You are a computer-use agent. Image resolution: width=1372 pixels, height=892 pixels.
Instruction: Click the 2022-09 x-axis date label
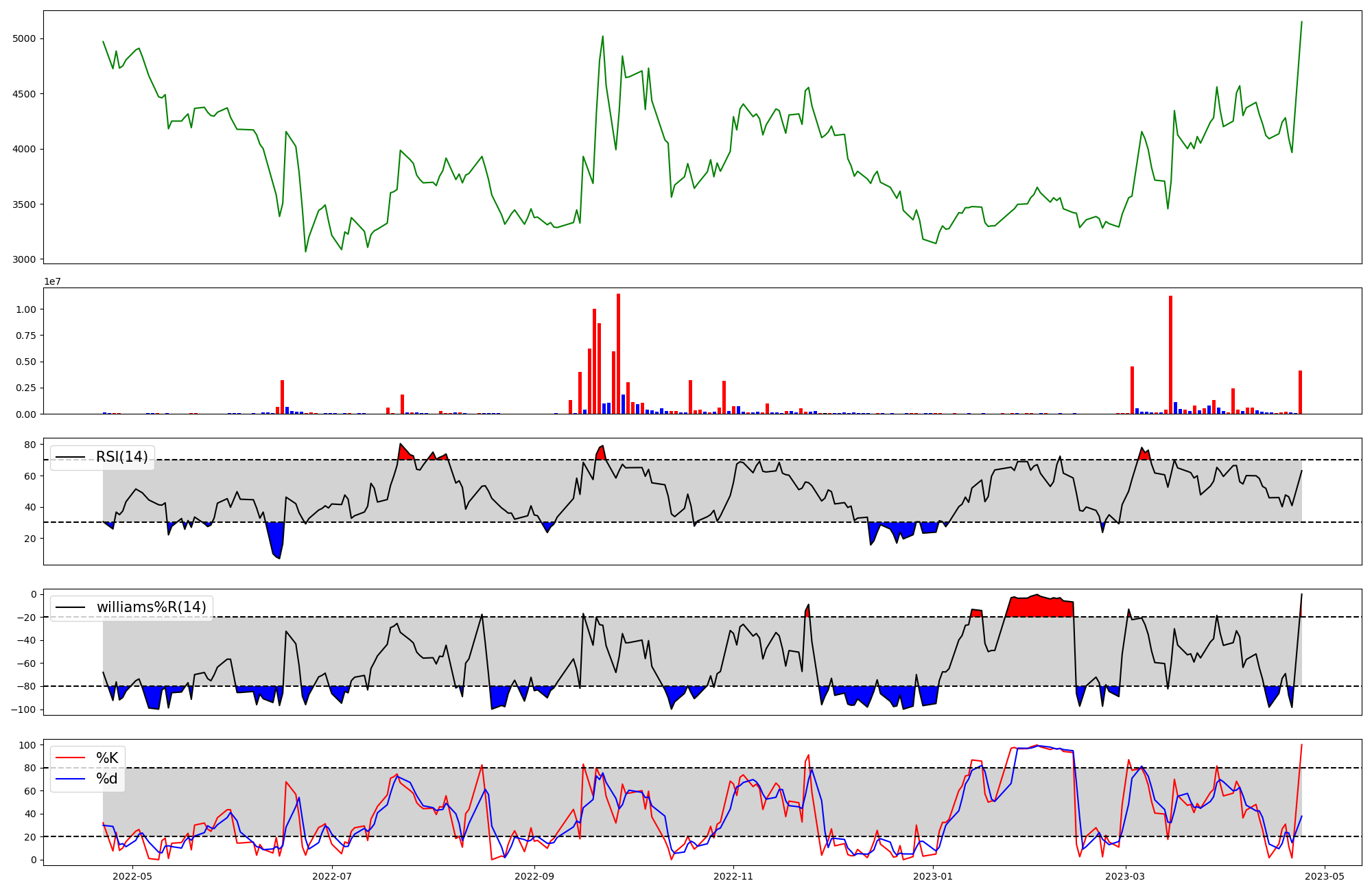click(x=534, y=876)
